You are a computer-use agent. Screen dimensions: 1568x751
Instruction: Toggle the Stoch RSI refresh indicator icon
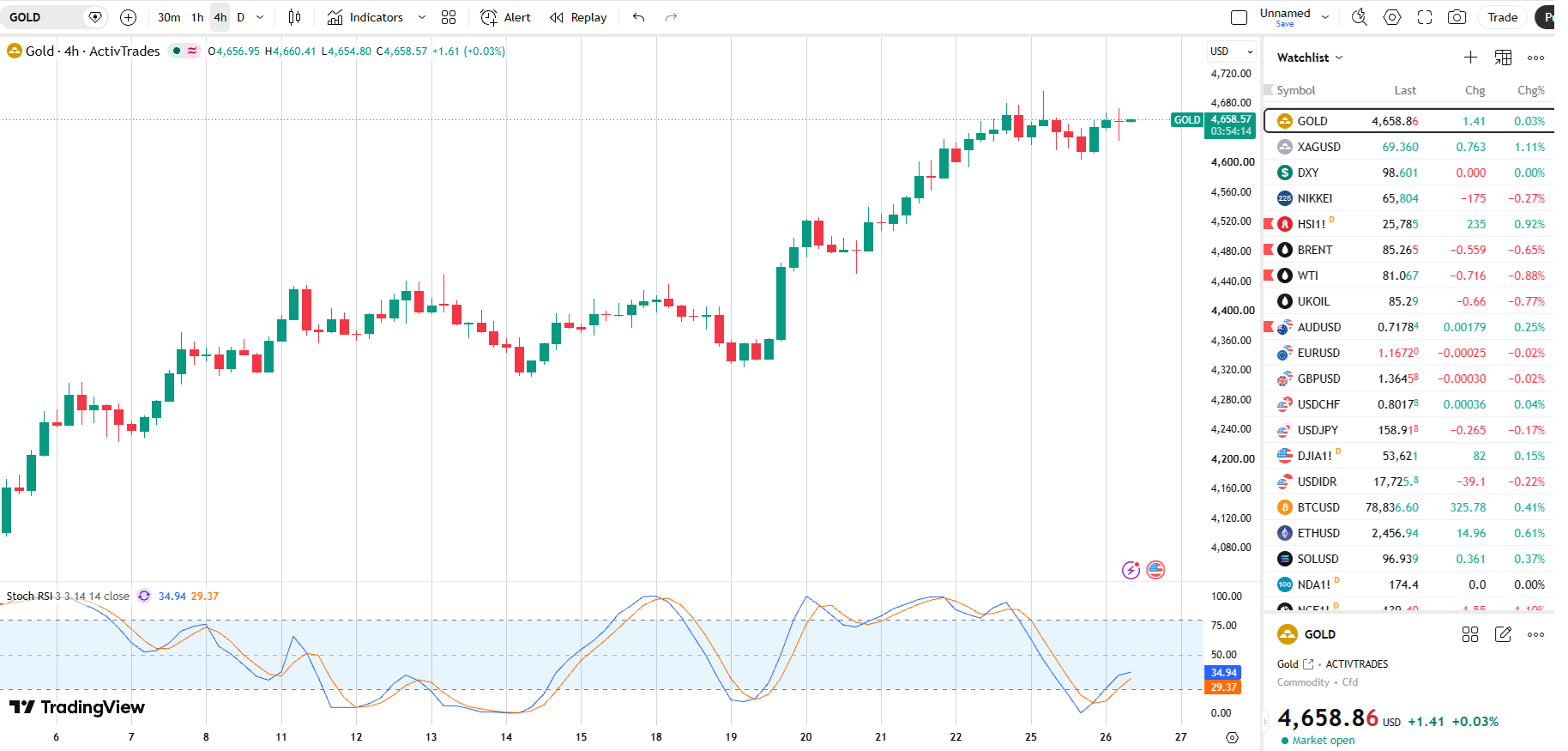pyautogui.click(x=144, y=596)
